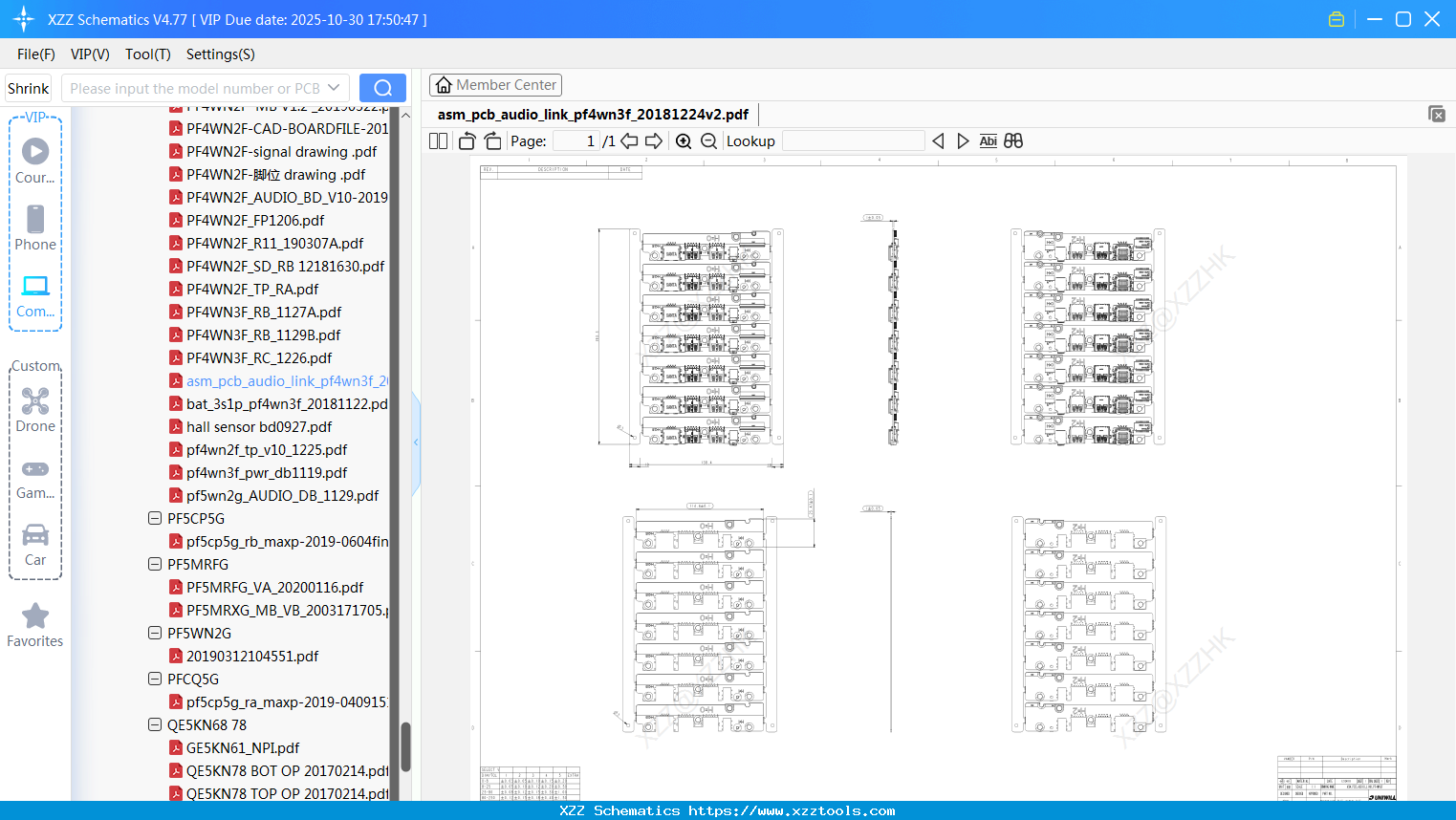Open the Drone category in sidebar

point(35,410)
